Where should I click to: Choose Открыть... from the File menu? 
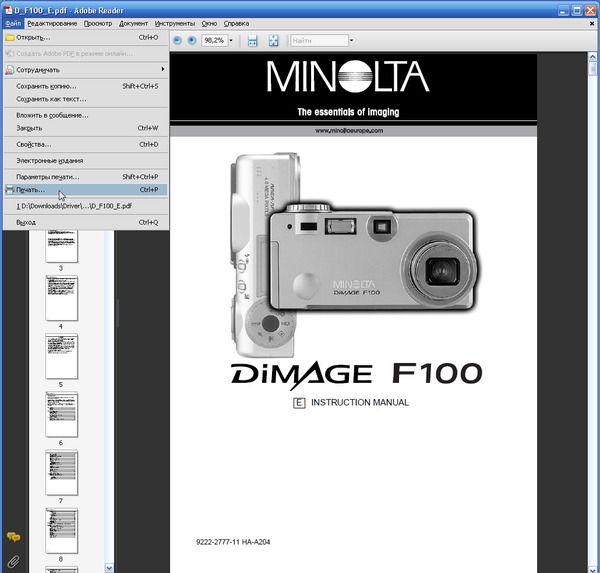tap(86, 38)
